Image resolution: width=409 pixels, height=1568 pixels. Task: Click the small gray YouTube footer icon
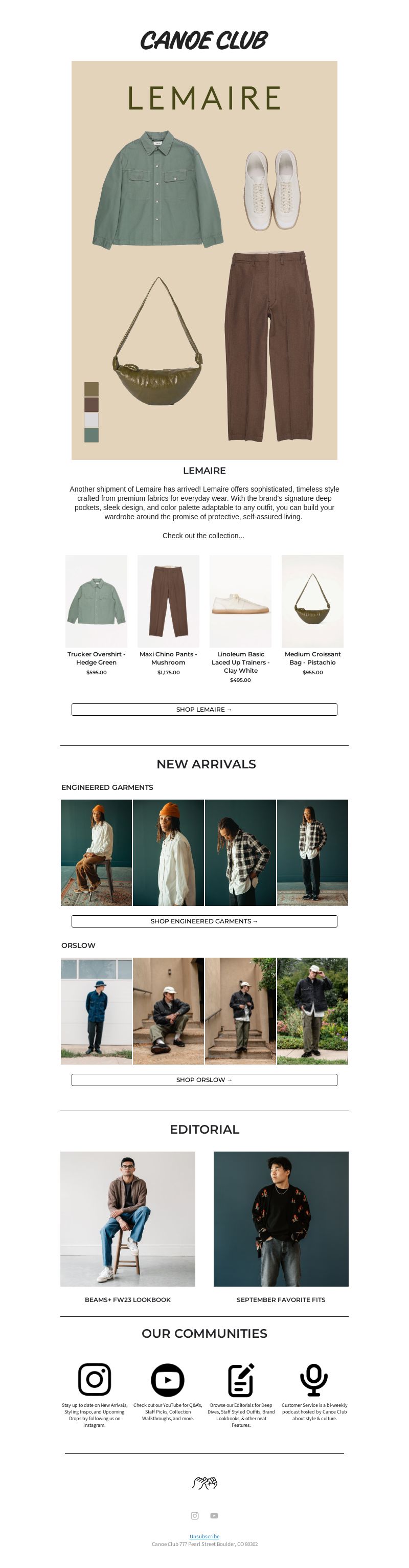pos(214,1515)
